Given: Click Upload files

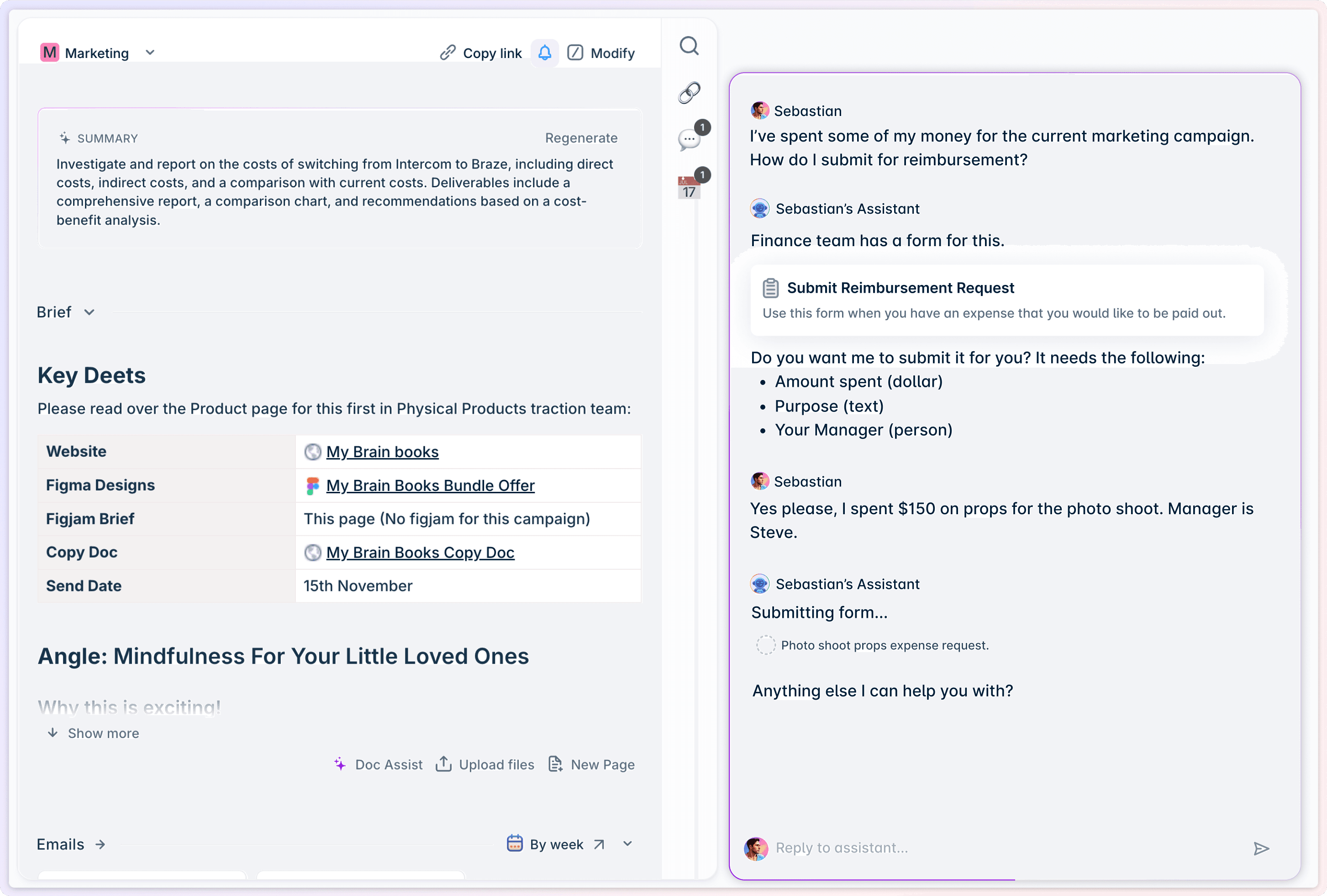Looking at the screenshot, I should 485,764.
